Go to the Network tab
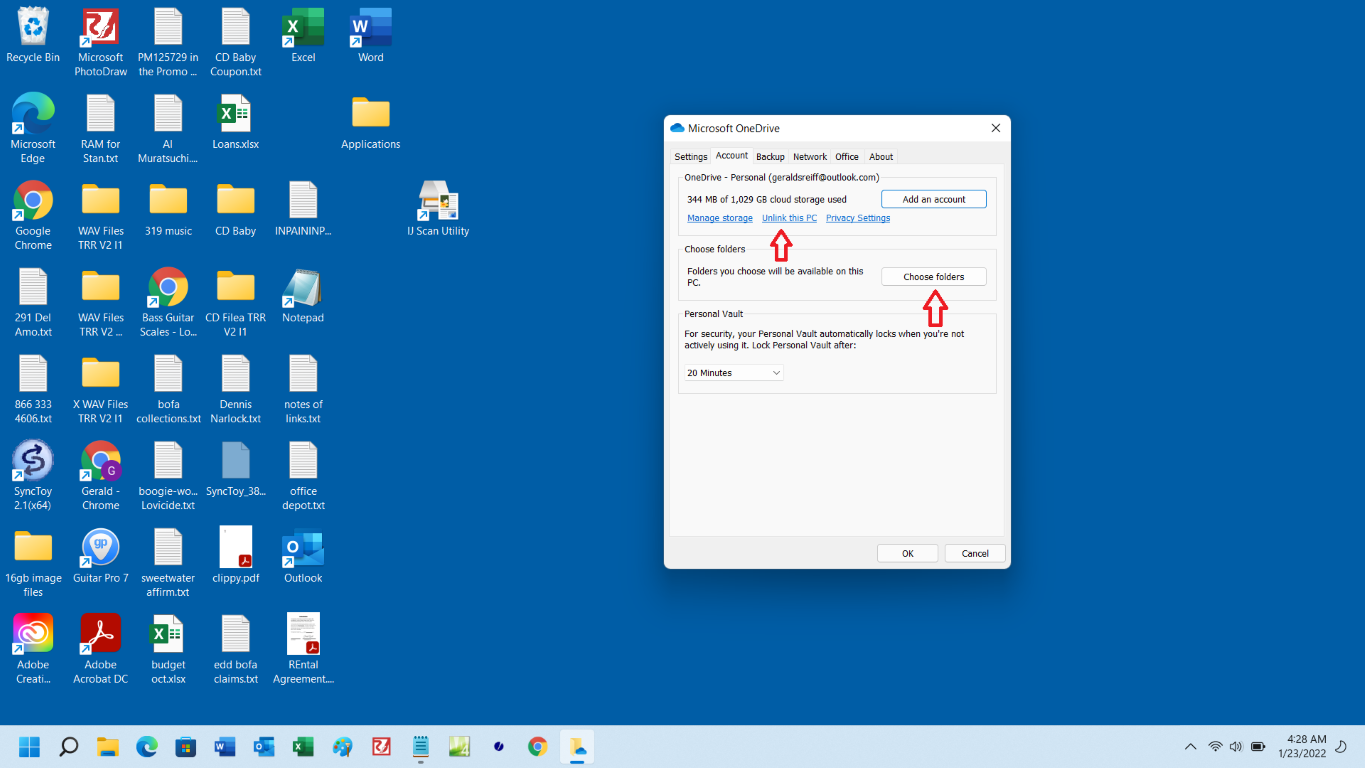 coord(810,157)
